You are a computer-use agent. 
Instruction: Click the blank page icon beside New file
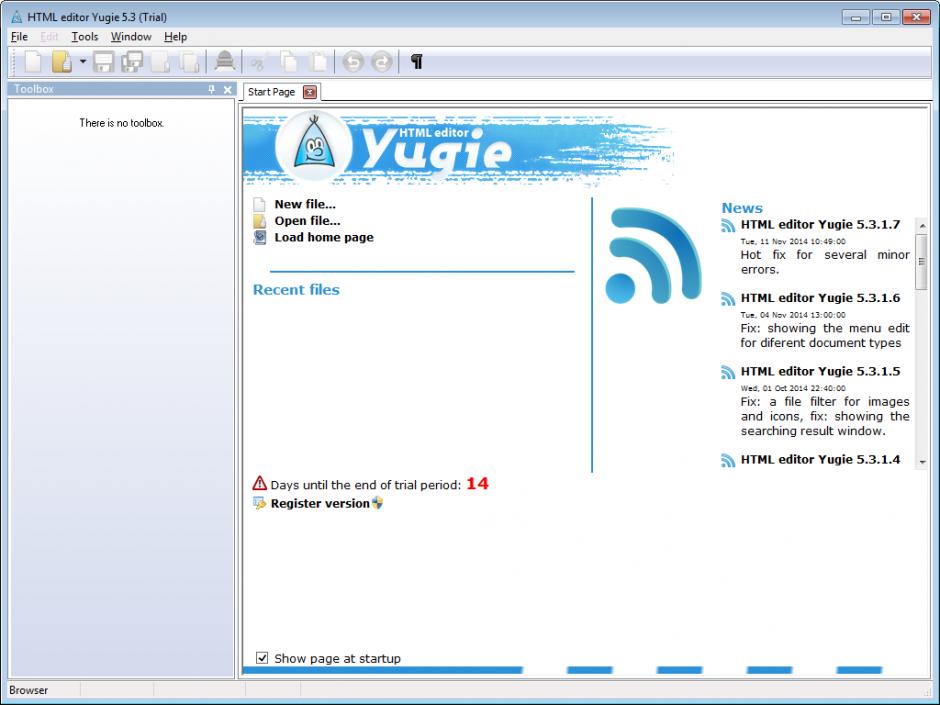(259, 204)
